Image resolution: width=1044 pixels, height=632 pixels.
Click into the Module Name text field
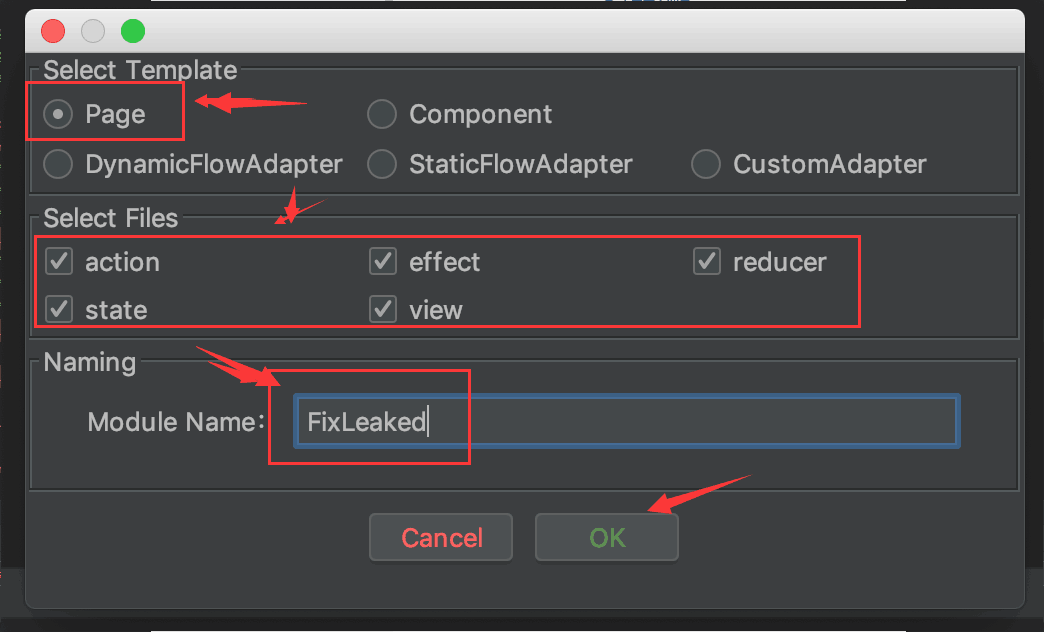[x=627, y=422]
